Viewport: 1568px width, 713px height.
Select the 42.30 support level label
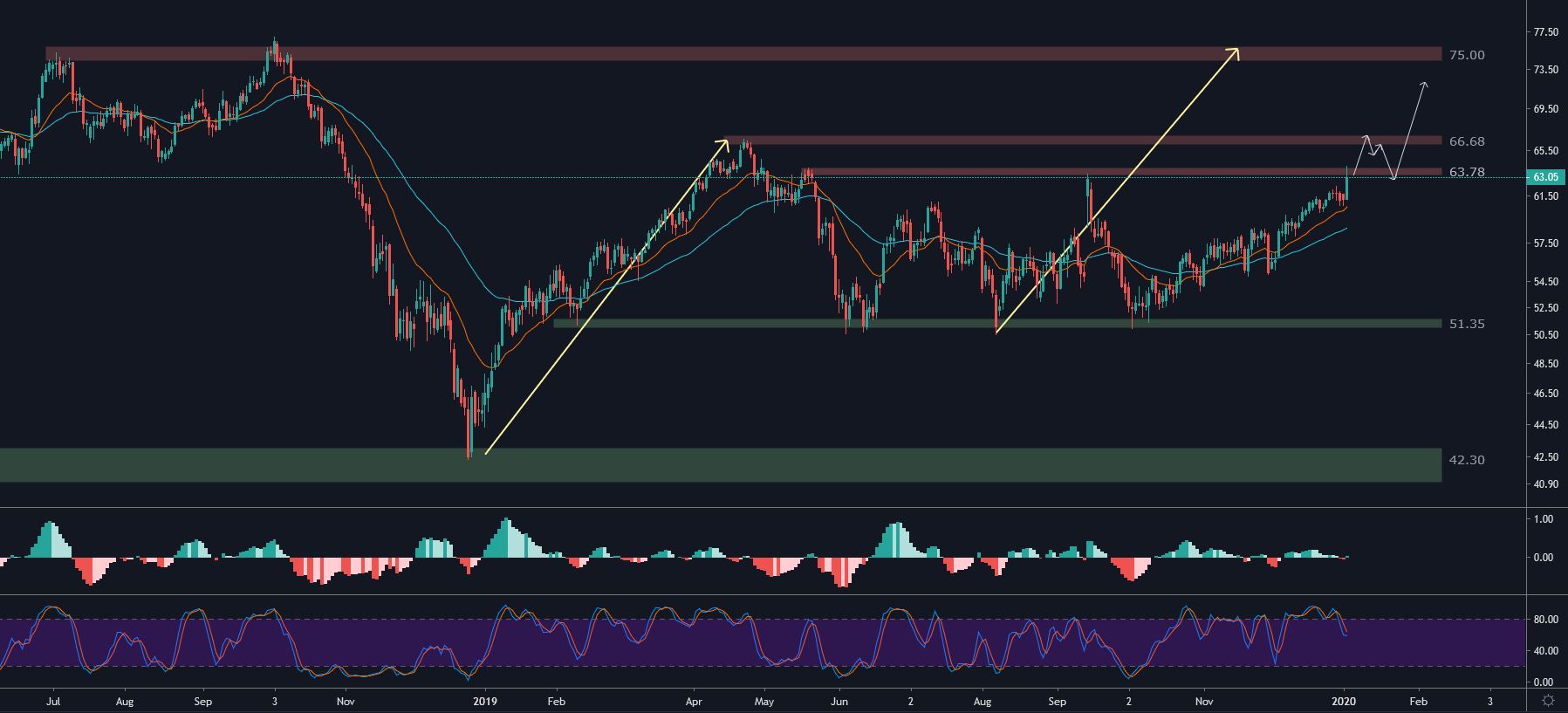1467,460
